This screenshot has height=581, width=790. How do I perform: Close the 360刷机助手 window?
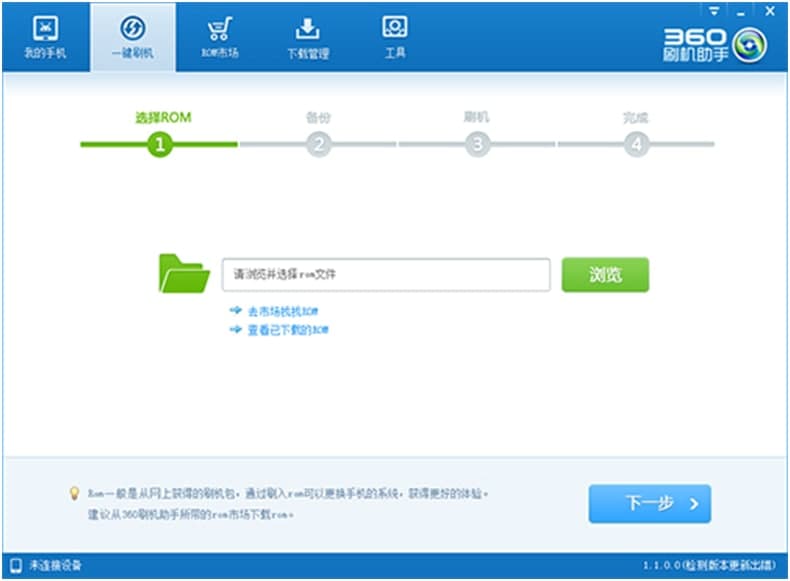click(x=770, y=11)
